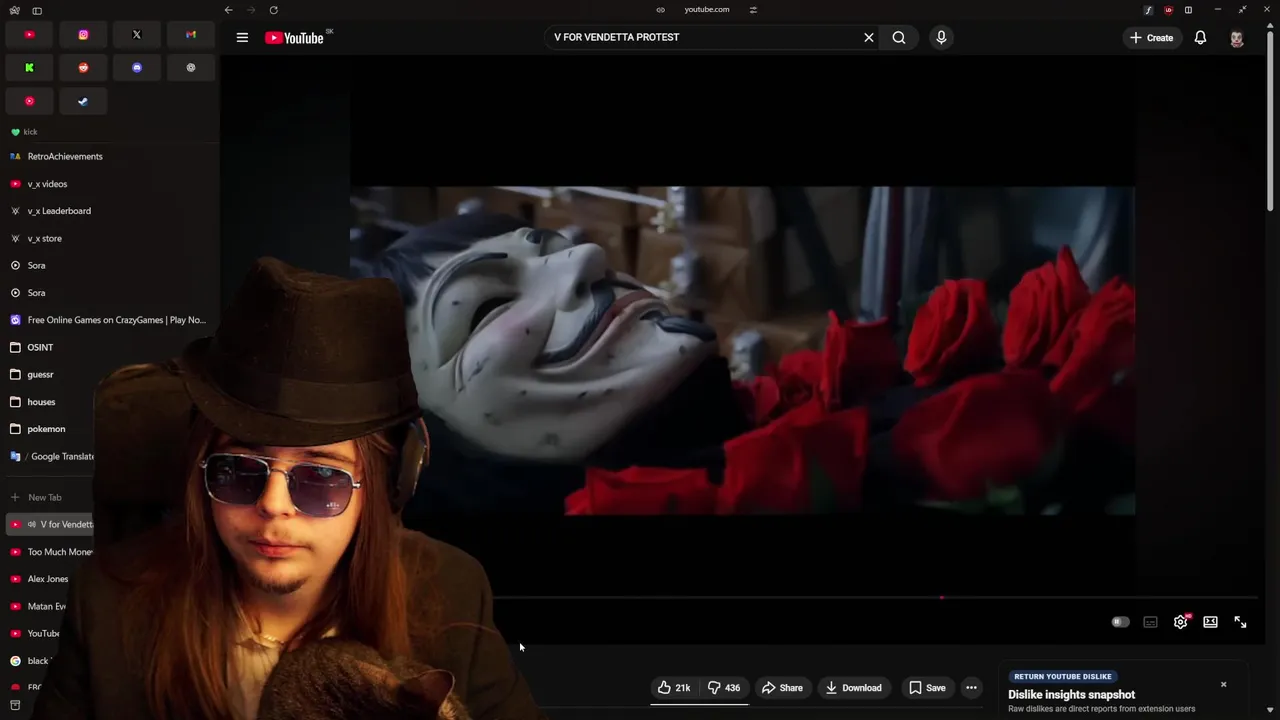The width and height of the screenshot is (1280, 720).
Task: Click the Share button
Action: tap(782, 688)
